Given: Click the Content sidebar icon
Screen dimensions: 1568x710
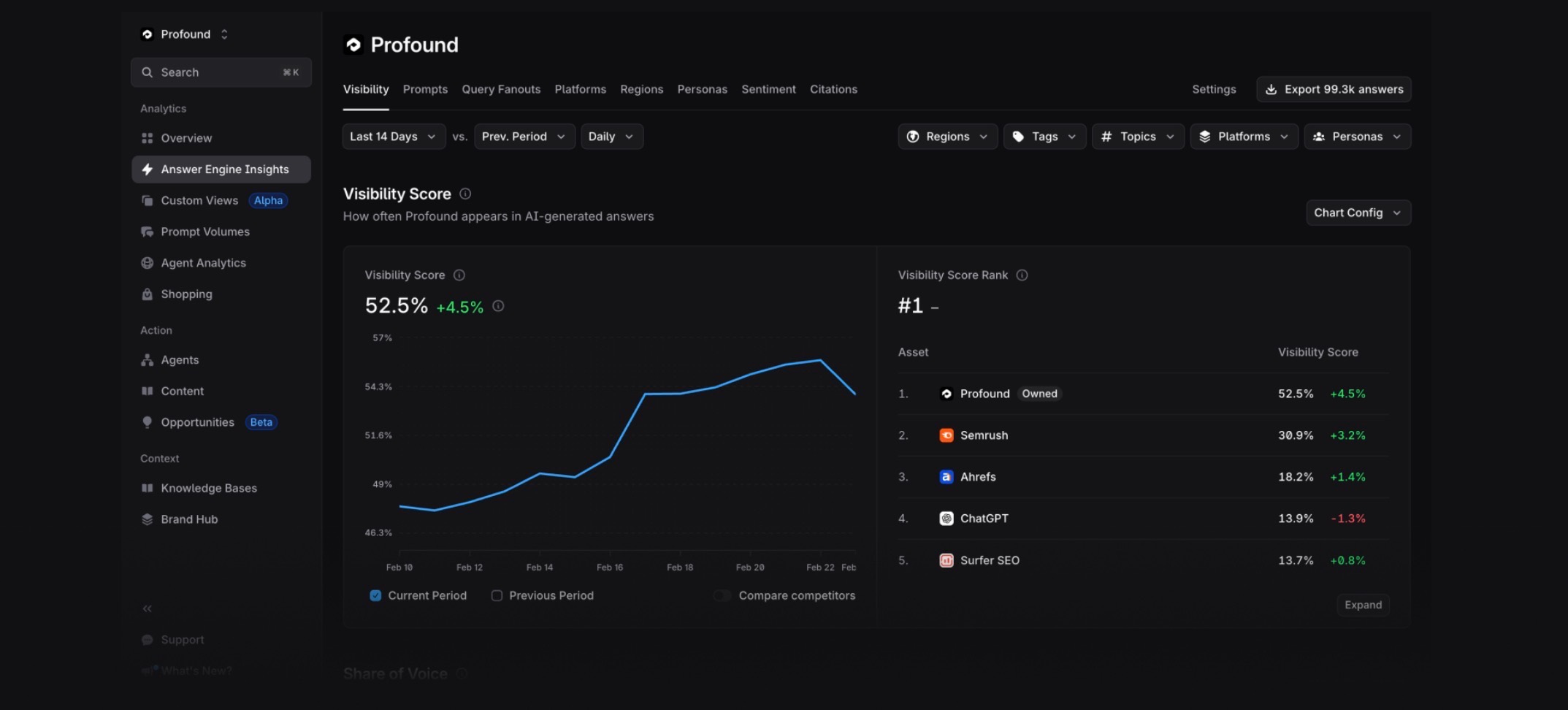Looking at the screenshot, I should click(148, 391).
